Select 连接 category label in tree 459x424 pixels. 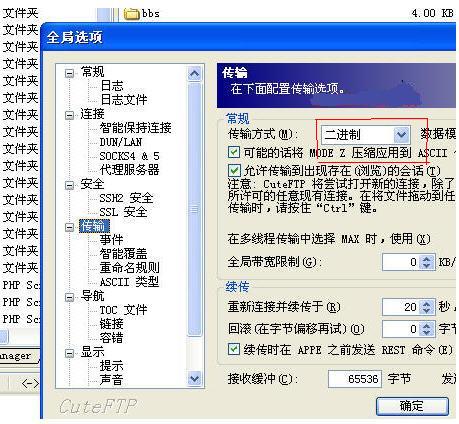[x=92, y=114]
